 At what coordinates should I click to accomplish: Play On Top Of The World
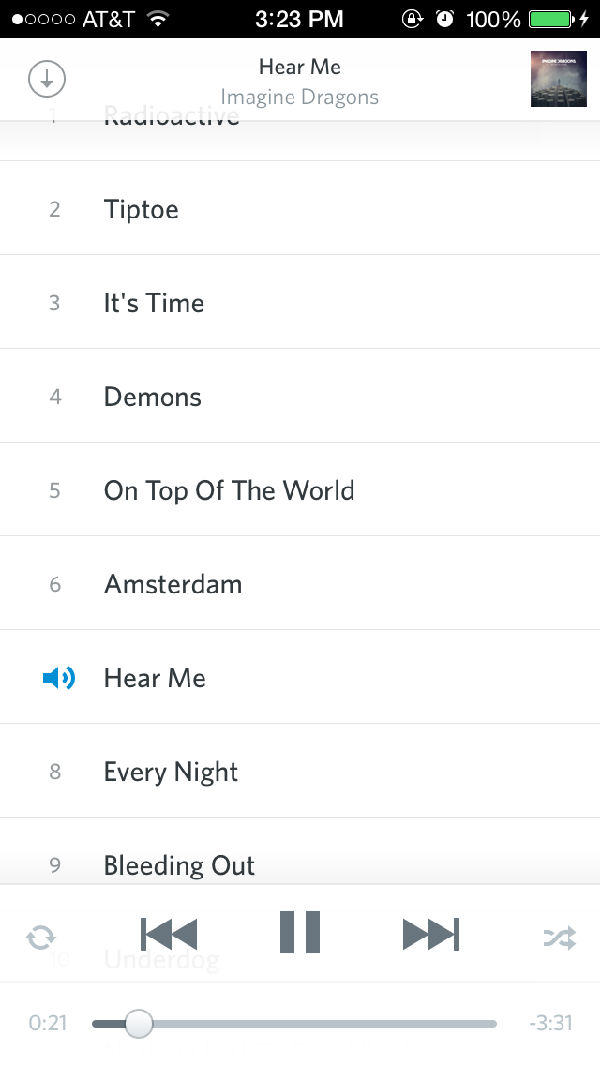point(229,491)
